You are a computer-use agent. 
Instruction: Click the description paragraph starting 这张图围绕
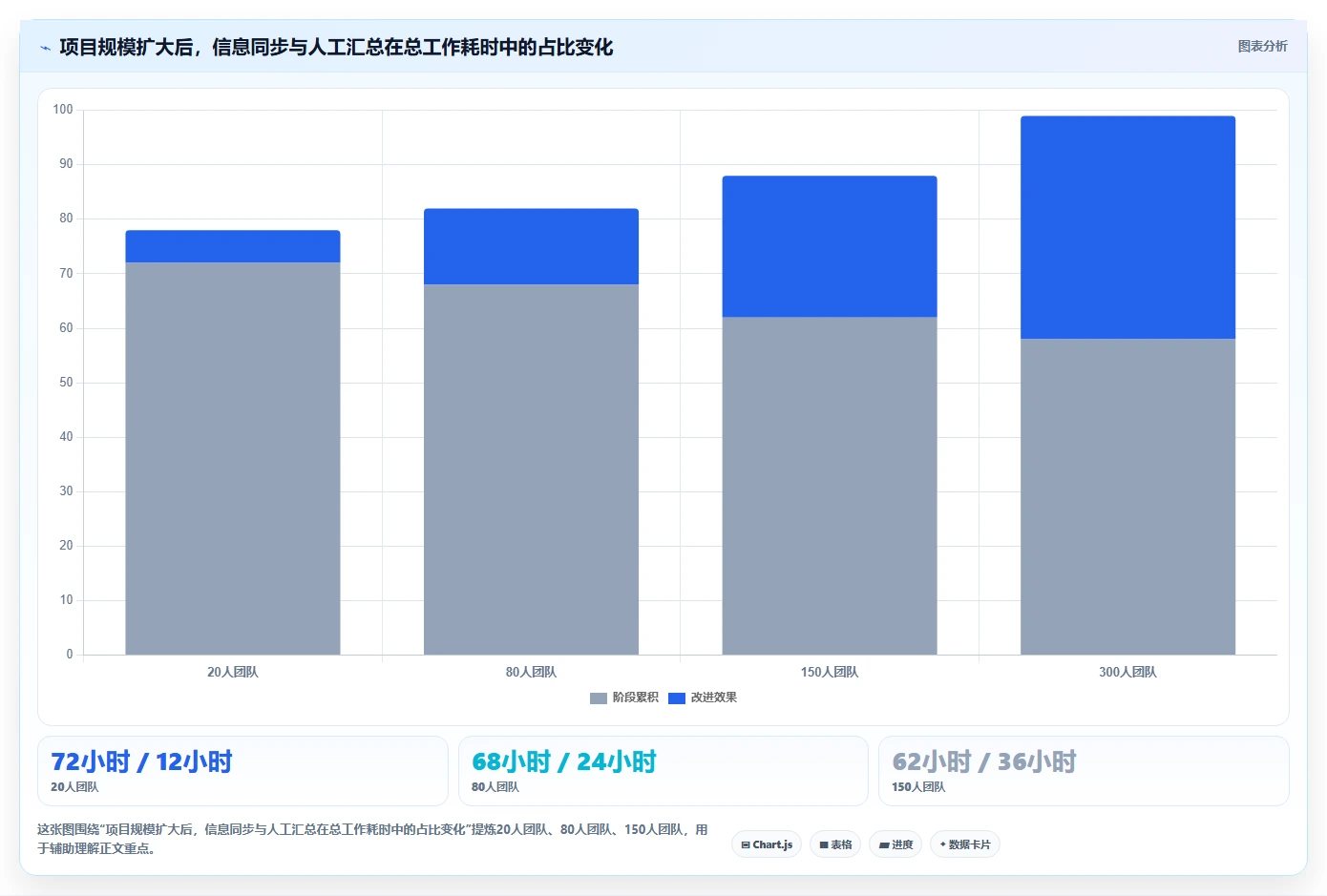372,839
